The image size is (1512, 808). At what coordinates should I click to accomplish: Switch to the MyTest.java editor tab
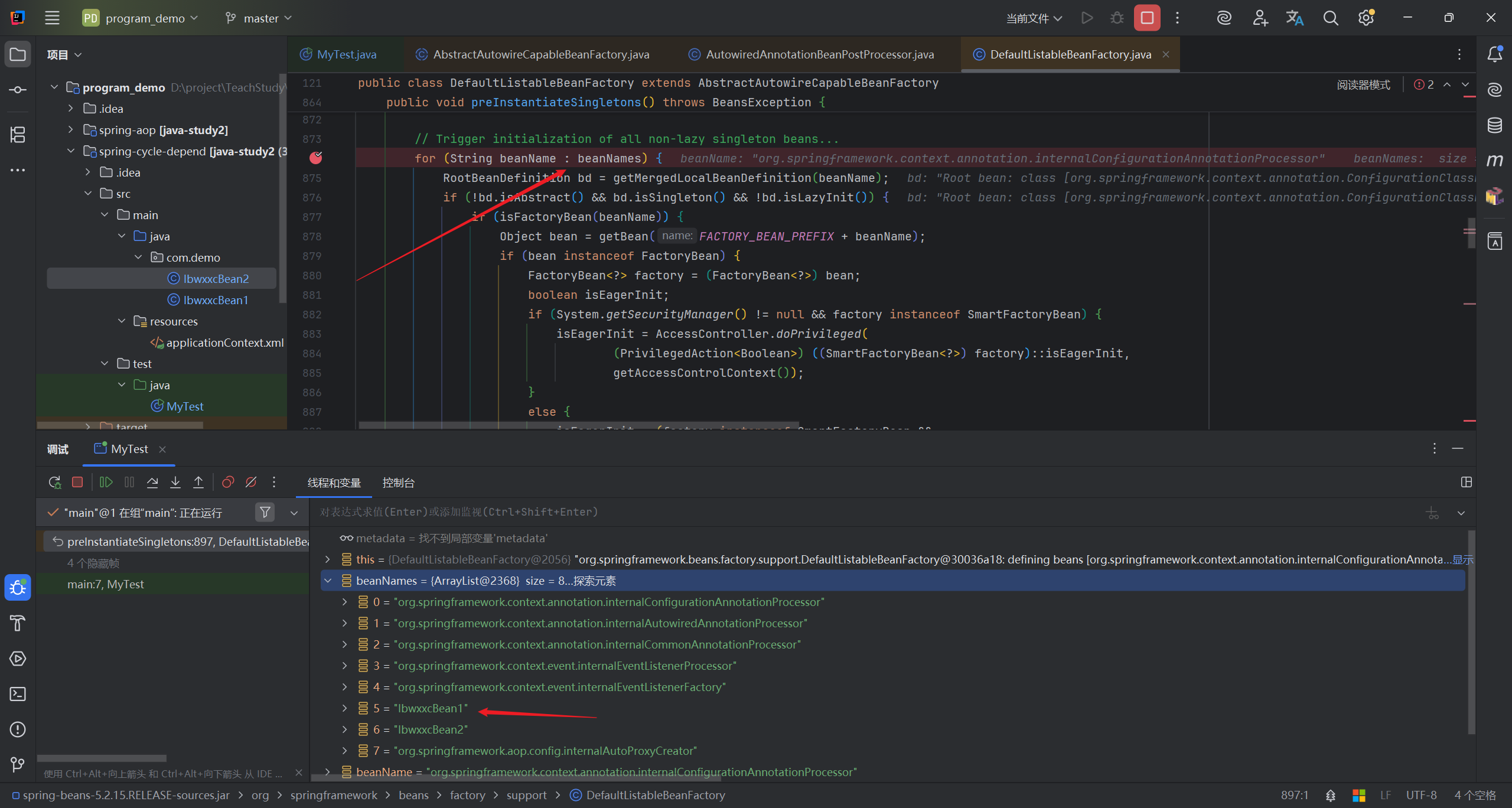point(346,54)
